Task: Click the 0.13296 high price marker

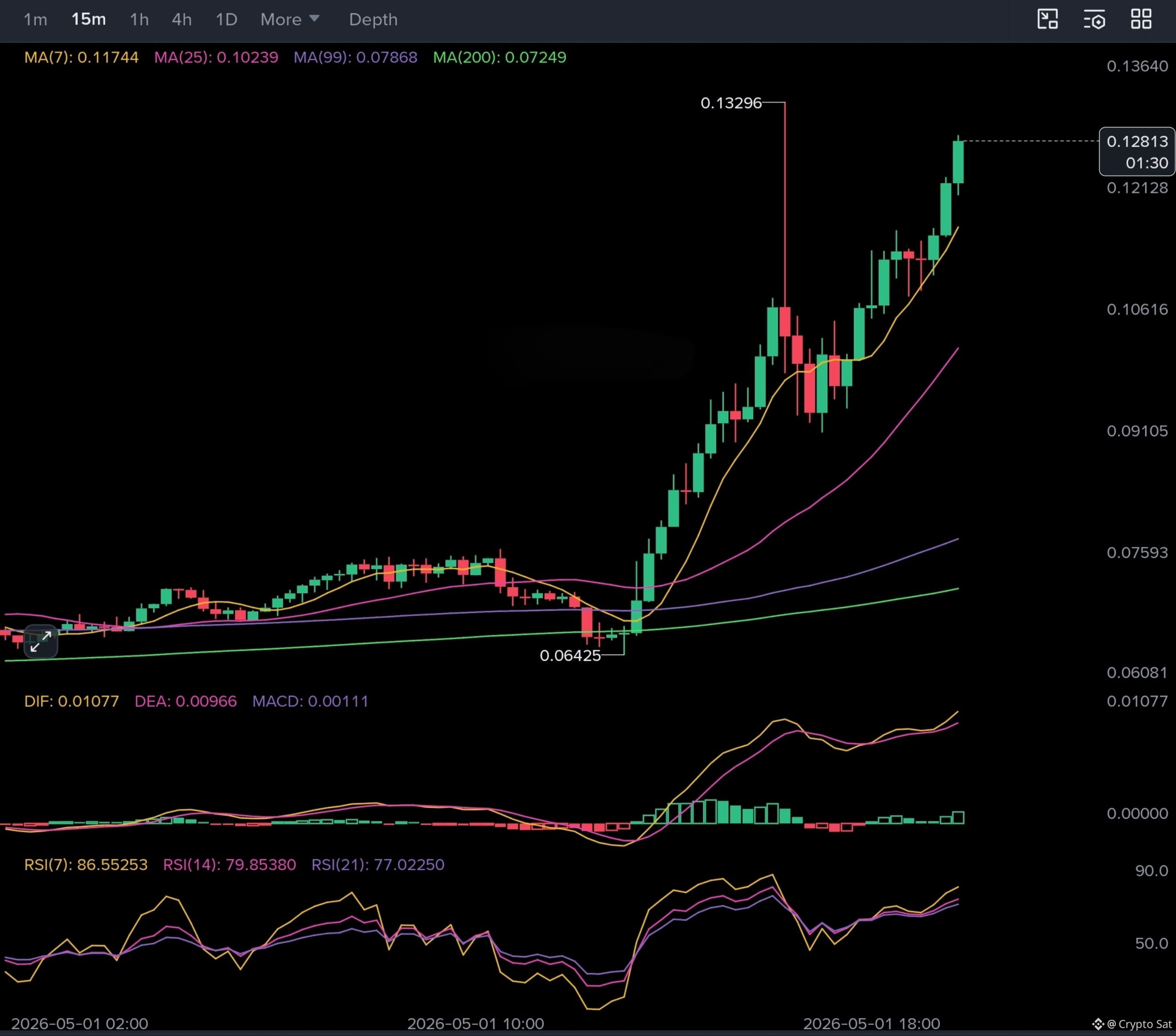Action: pos(731,103)
